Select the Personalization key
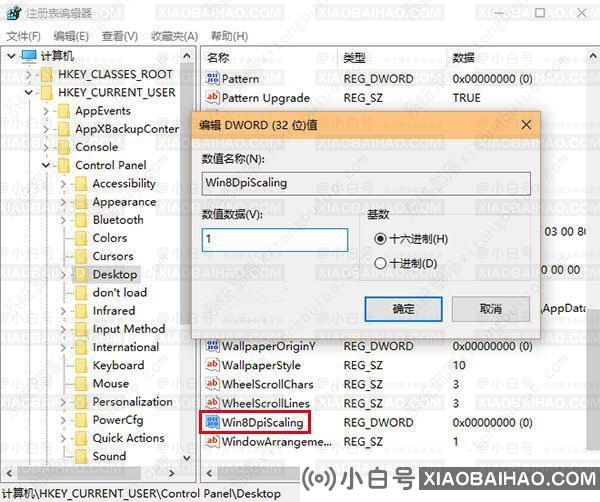 click(132, 402)
